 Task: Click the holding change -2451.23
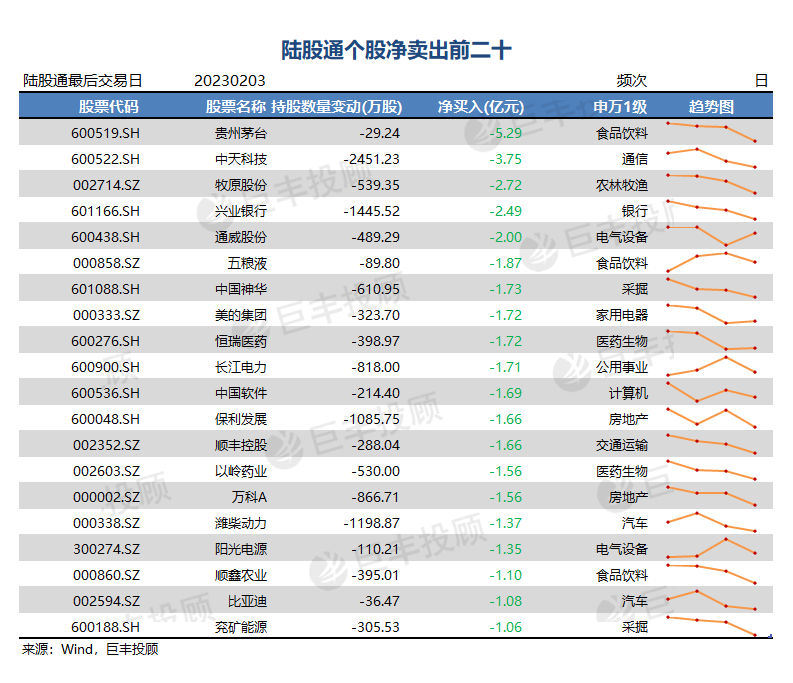coord(372,159)
